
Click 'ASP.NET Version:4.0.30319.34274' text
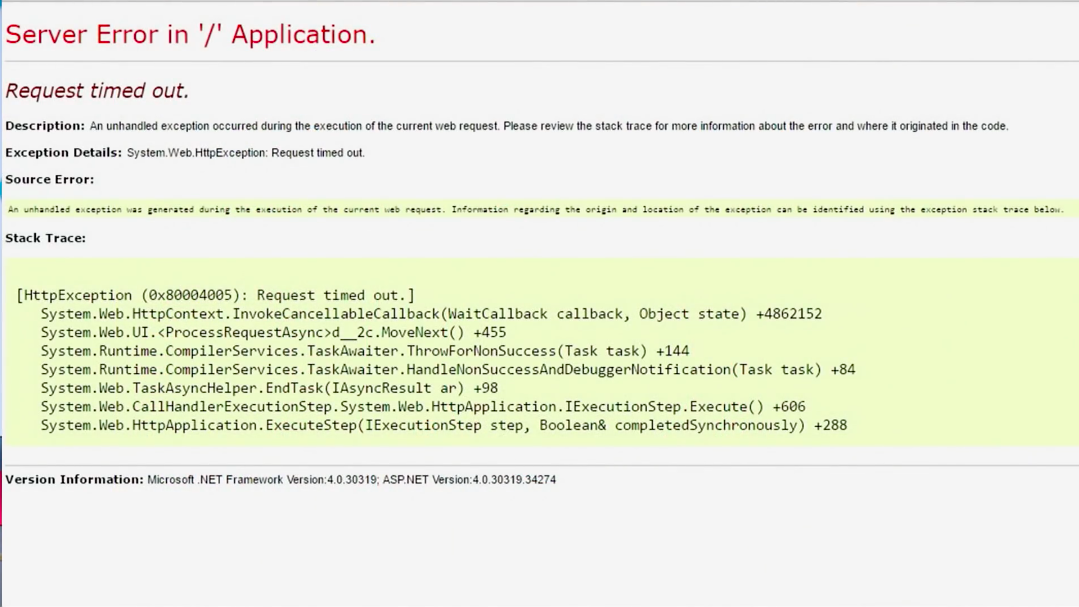coord(469,480)
